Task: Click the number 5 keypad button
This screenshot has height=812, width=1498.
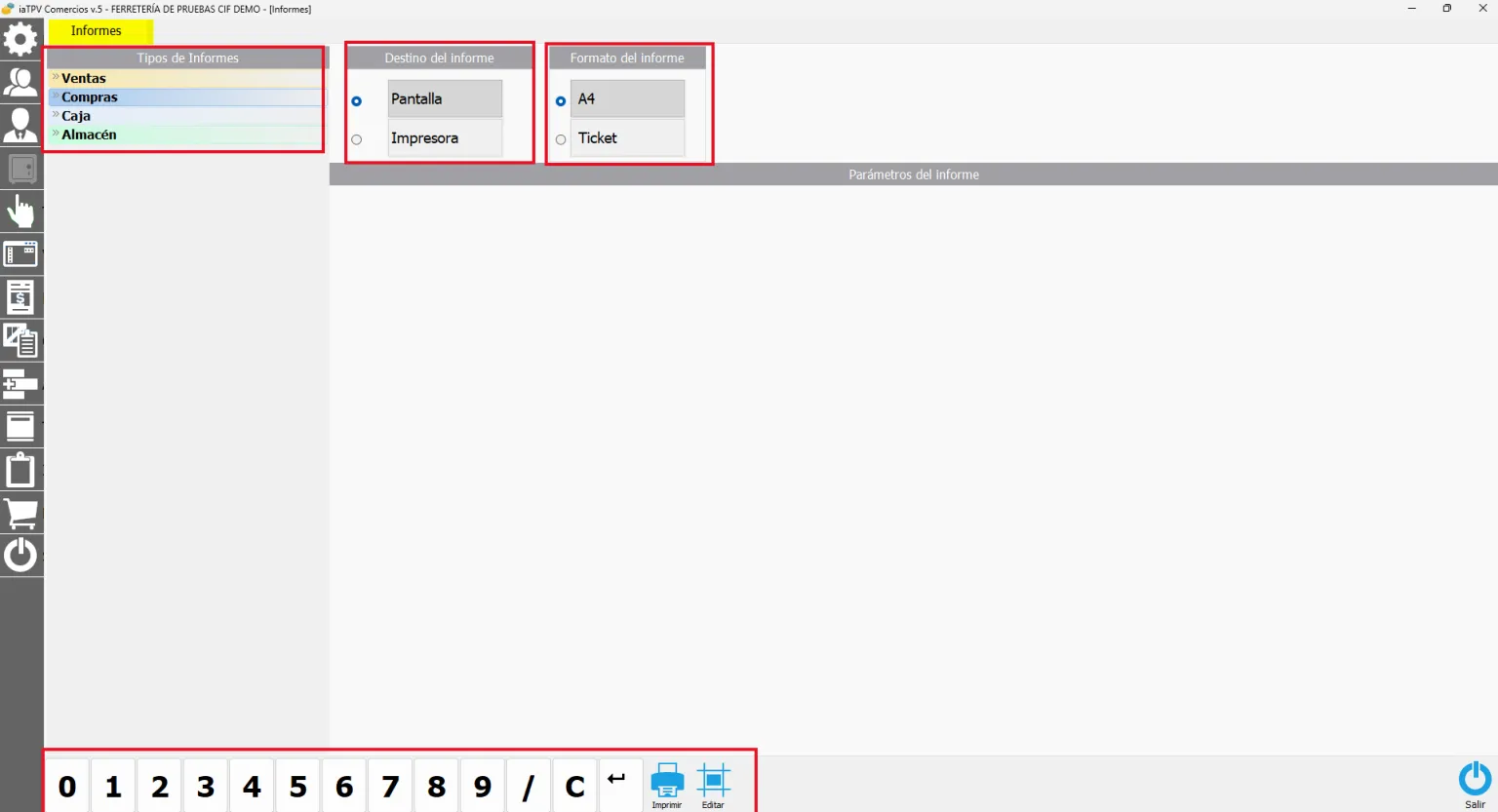Action: click(x=298, y=786)
